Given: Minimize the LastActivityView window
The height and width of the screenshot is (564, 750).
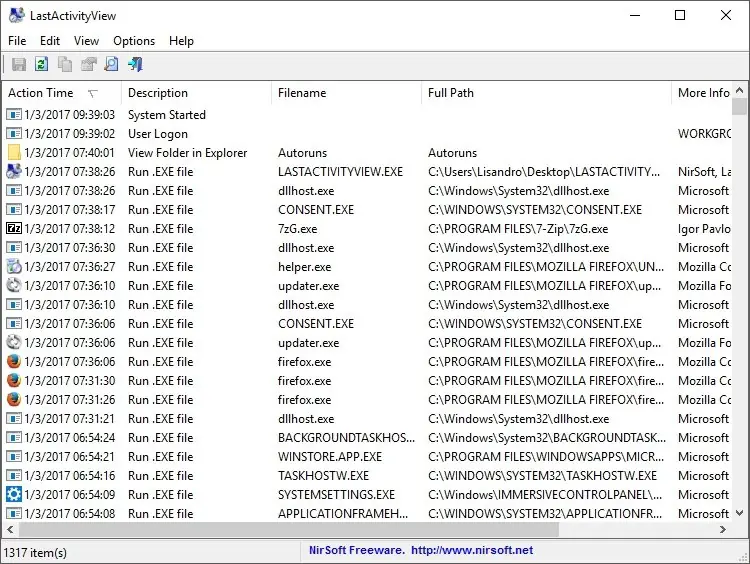Looking at the screenshot, I should pos(635,15).
